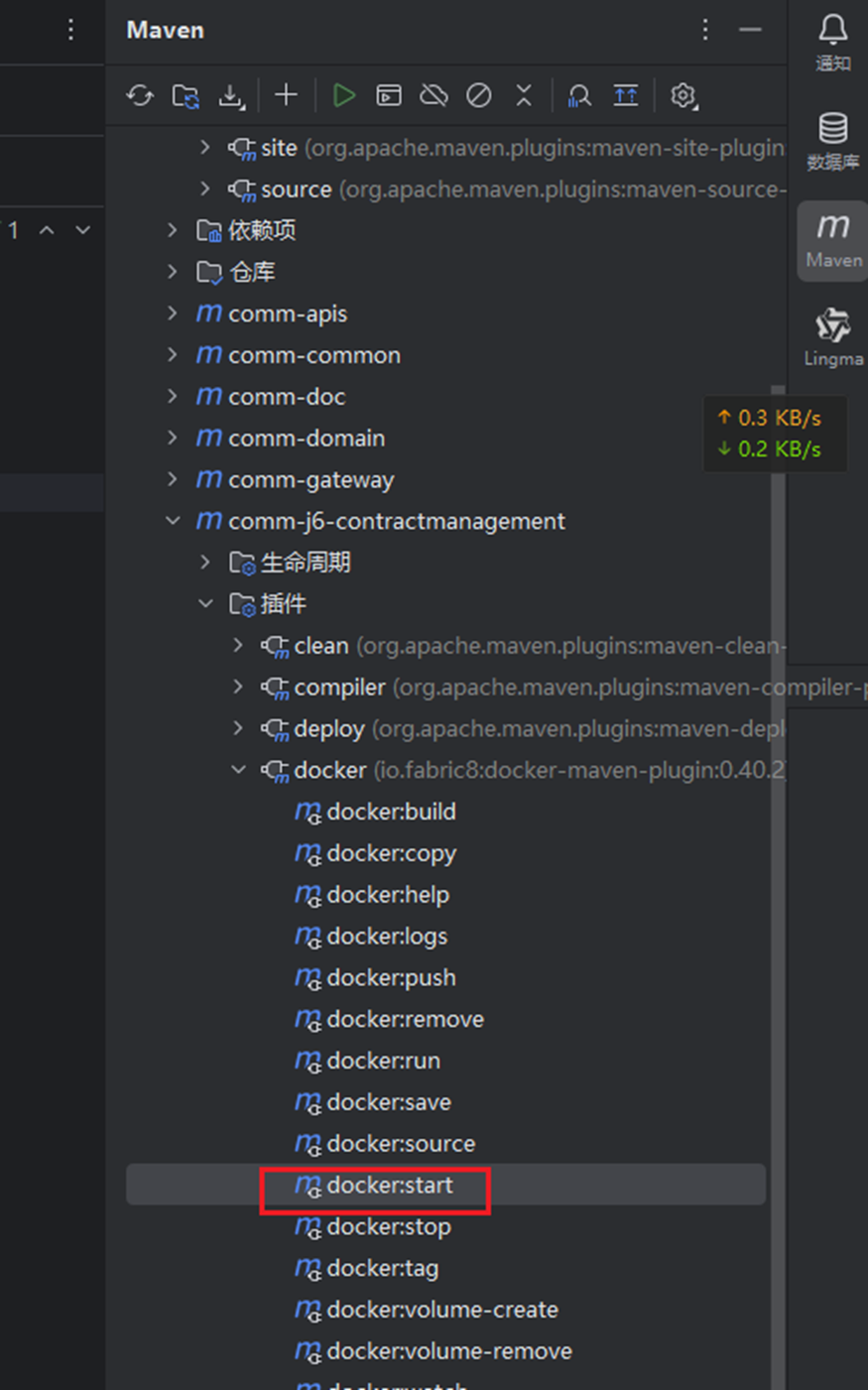Toggle Maven tool window sidebar button

[x=832, y=241]
